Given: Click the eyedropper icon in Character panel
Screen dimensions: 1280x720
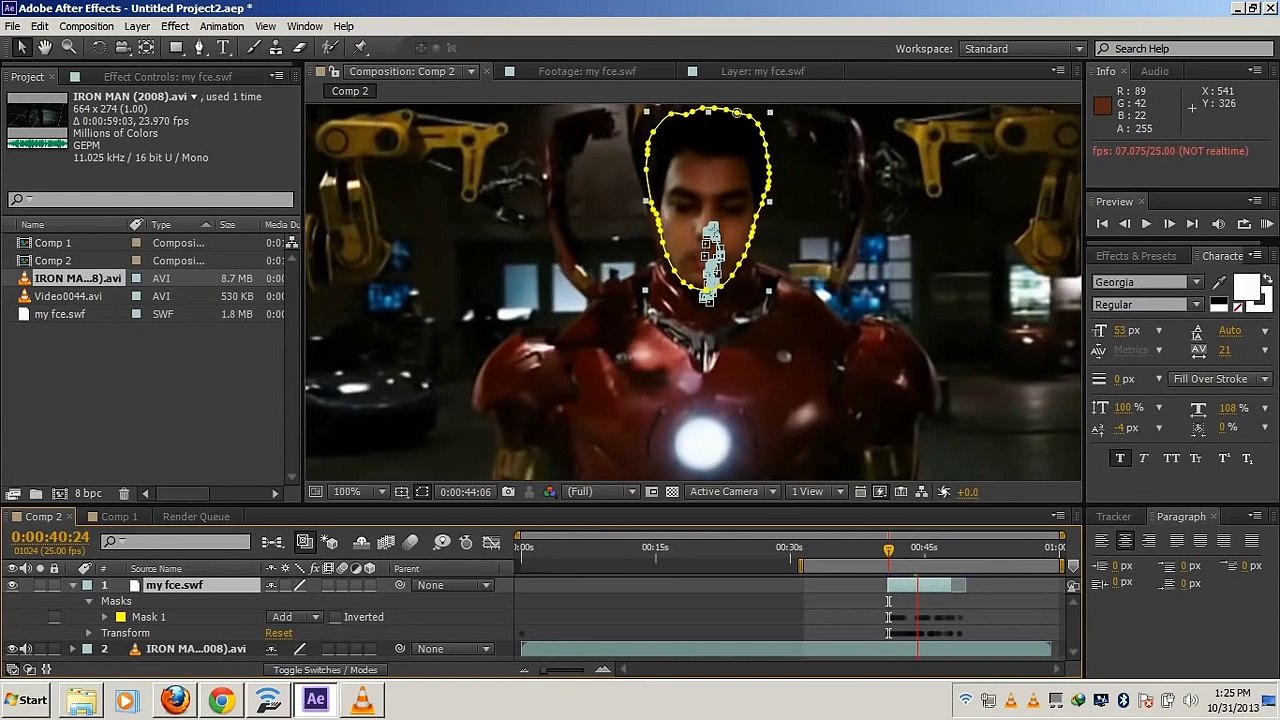Looking at the screenshot, I should 1219,283.
